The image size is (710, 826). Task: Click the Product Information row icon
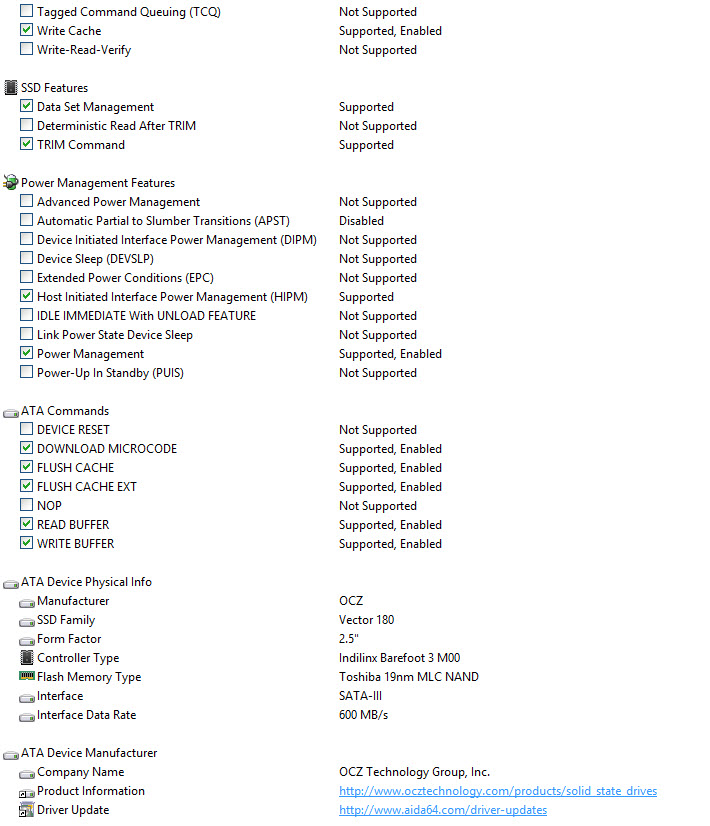(27, 793)
